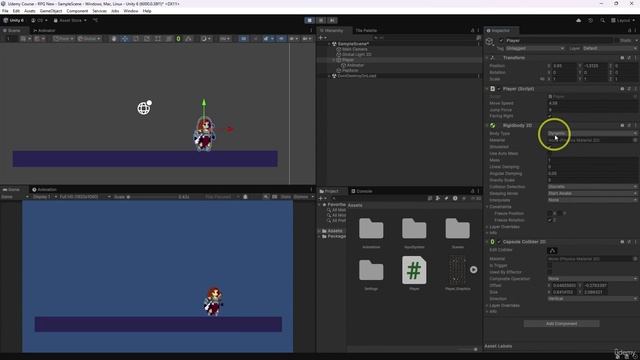
Task: Open the Body Type dropdown
Action: [592, 133]
